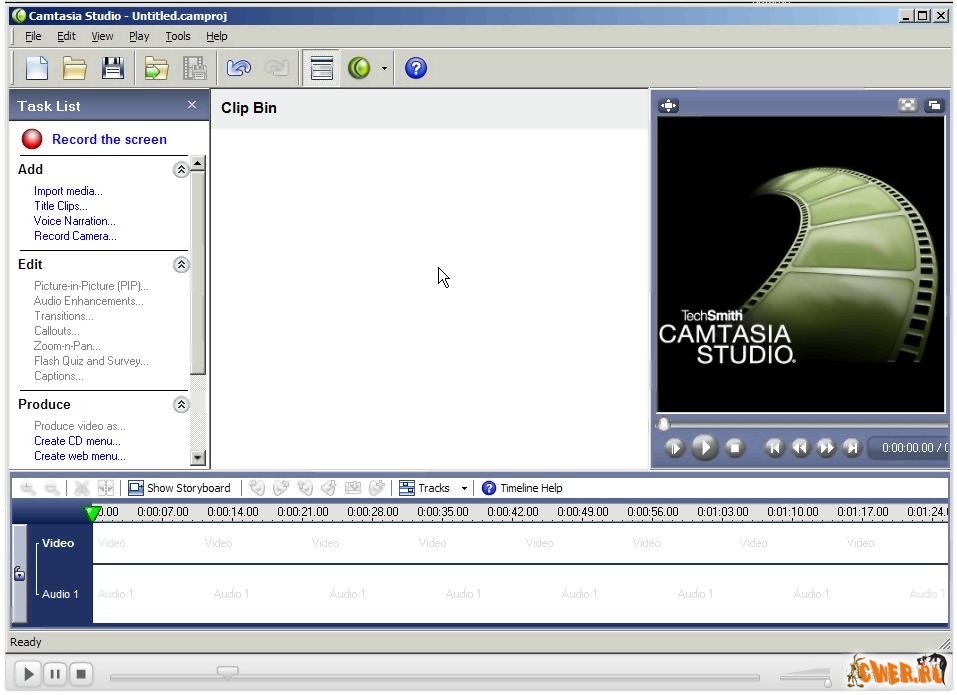957x695 pixels.
Task: Open the Play menu
Action: (x=139, y=36)
